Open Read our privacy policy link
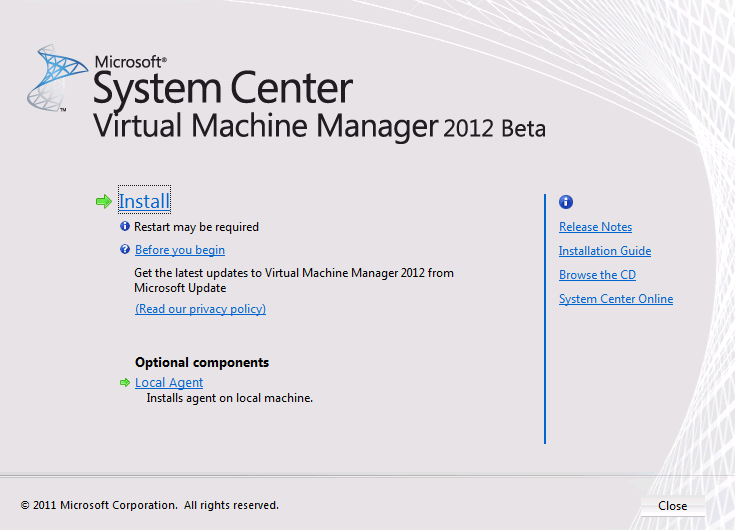Viewport: 735px width, 530px height. coord(201,309)
